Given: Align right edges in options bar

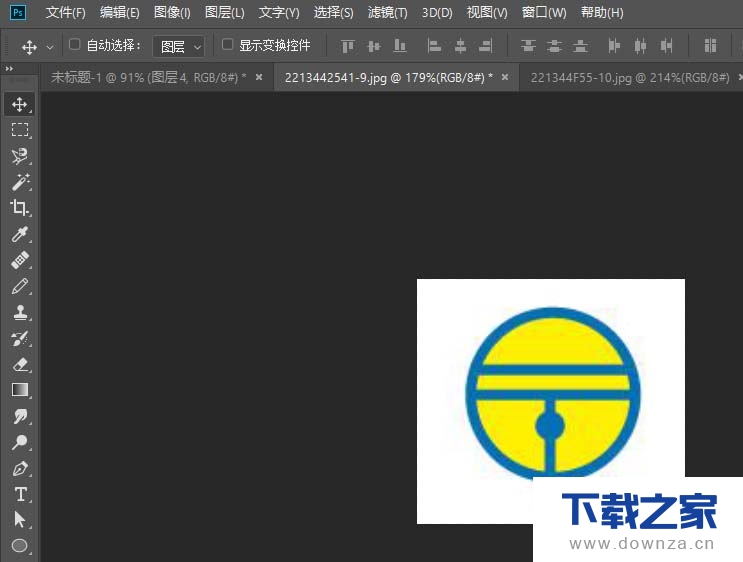Looking at the screenshot, I should 486,46.
